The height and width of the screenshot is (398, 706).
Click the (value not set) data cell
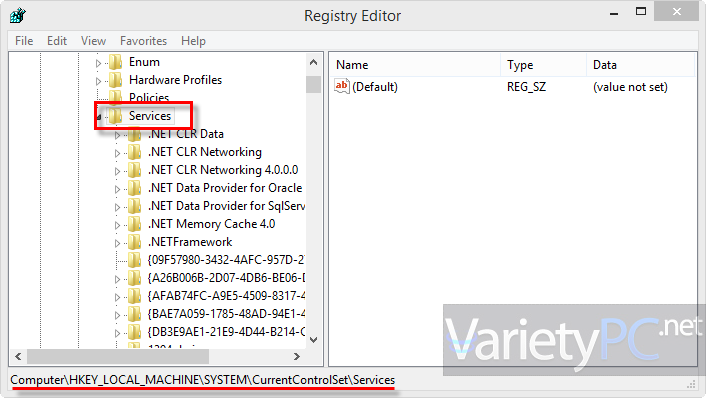coord(630,87)
